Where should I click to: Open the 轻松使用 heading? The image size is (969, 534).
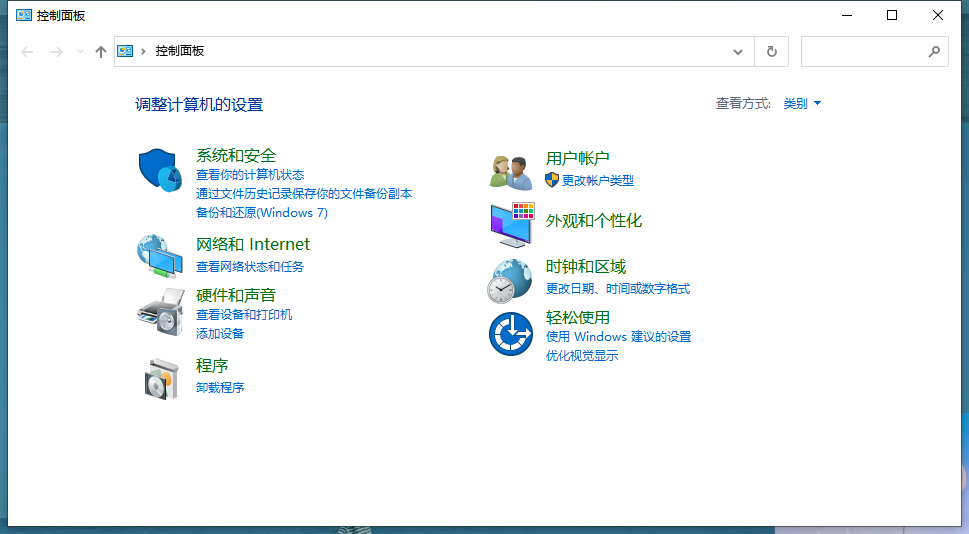coord(578,317)
